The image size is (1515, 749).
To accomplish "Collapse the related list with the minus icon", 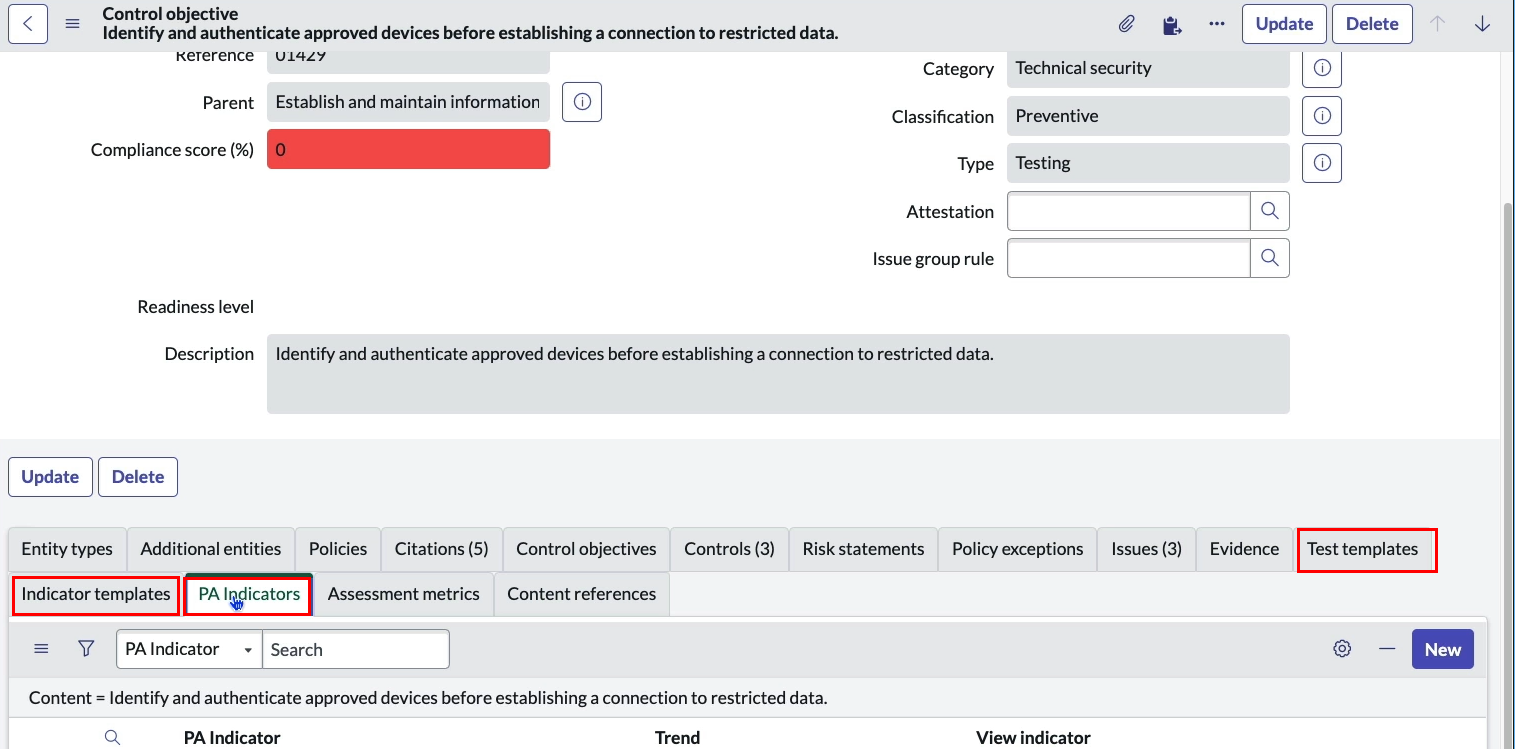I will [1387, 649].
